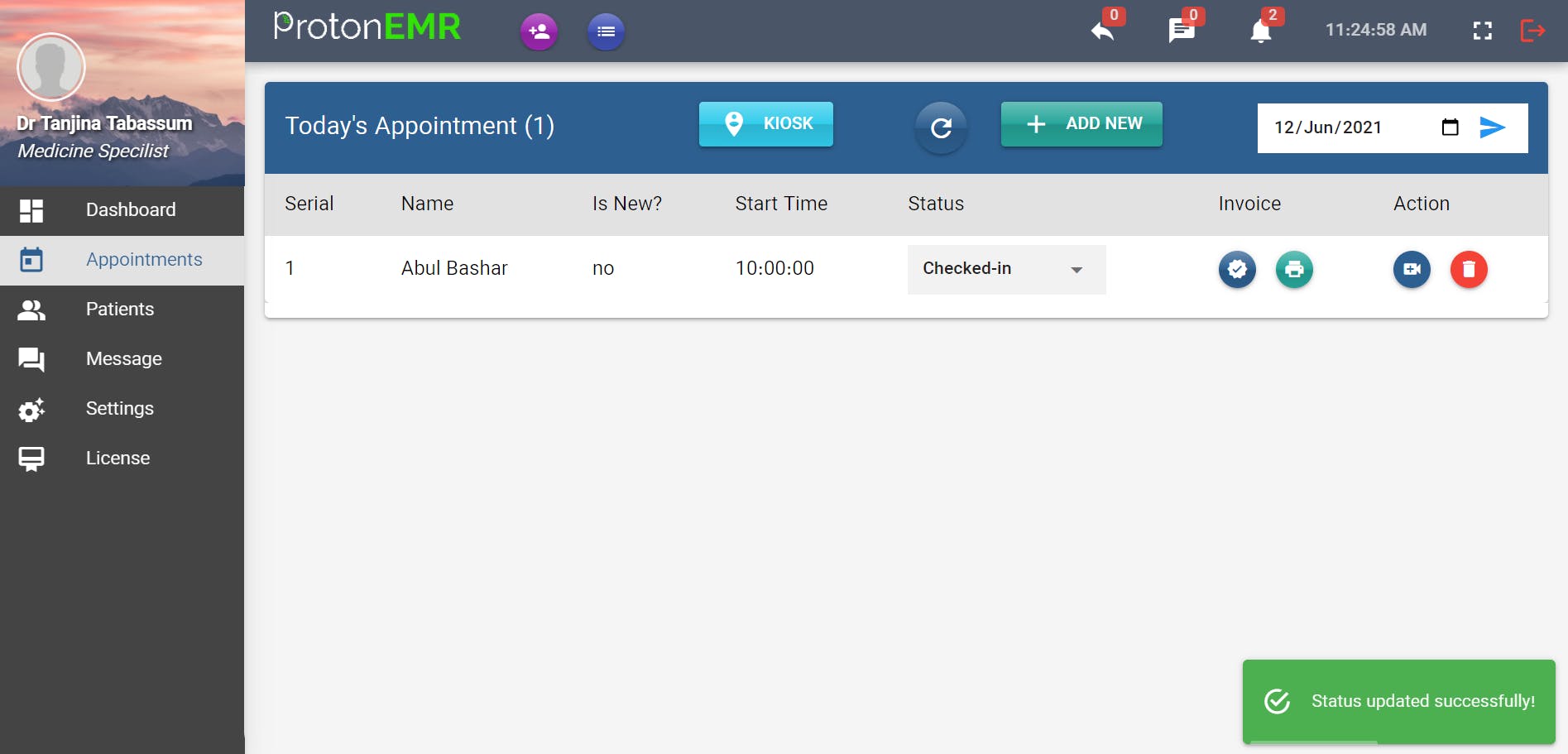1568x754 pixels.
Task: Open the calendar picker icon
Action: [x=1450, y=127]
